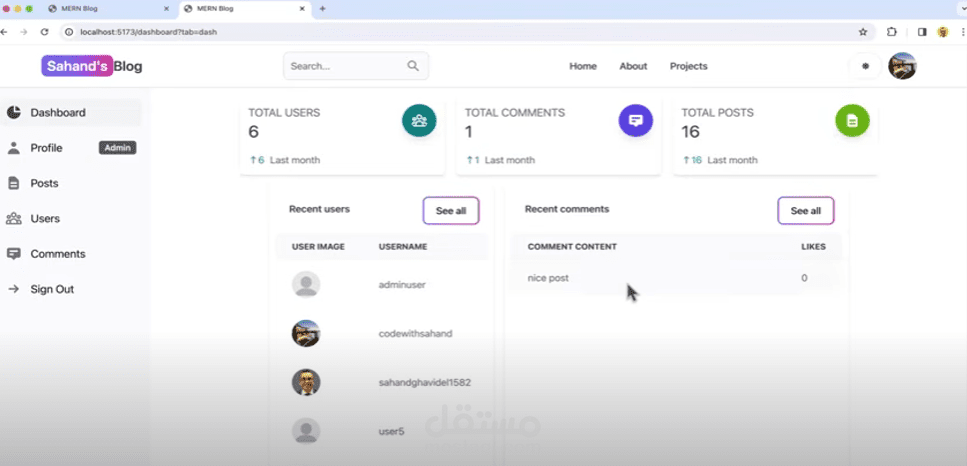Click the USERNAME column header
The height and width of the screenshot is (466, 967).
click(x=403, y=247)
